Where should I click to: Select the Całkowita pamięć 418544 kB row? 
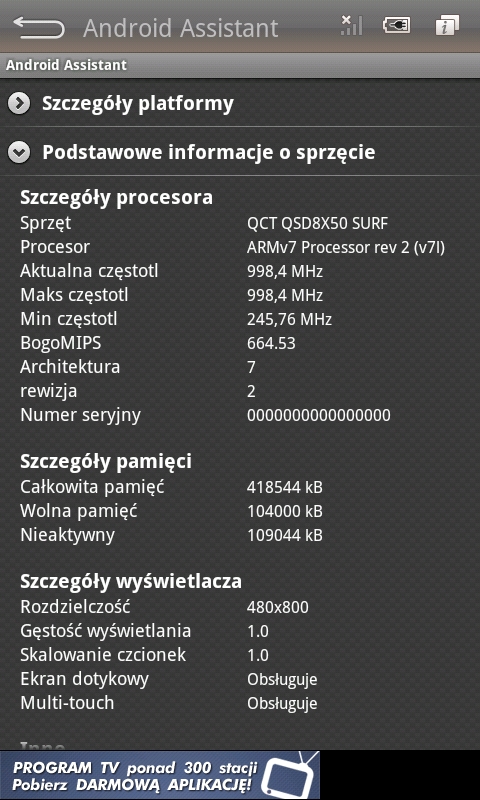(x=240, y=487)
